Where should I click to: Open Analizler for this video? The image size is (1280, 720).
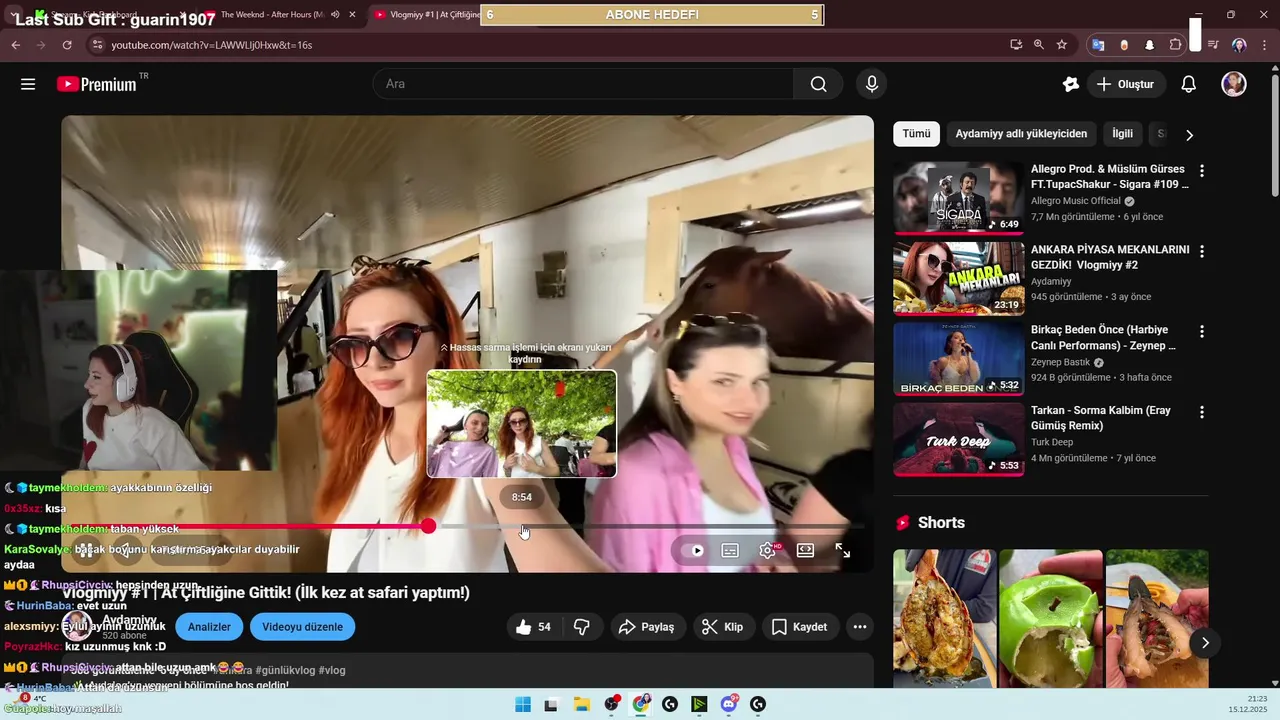coord(209,627)
